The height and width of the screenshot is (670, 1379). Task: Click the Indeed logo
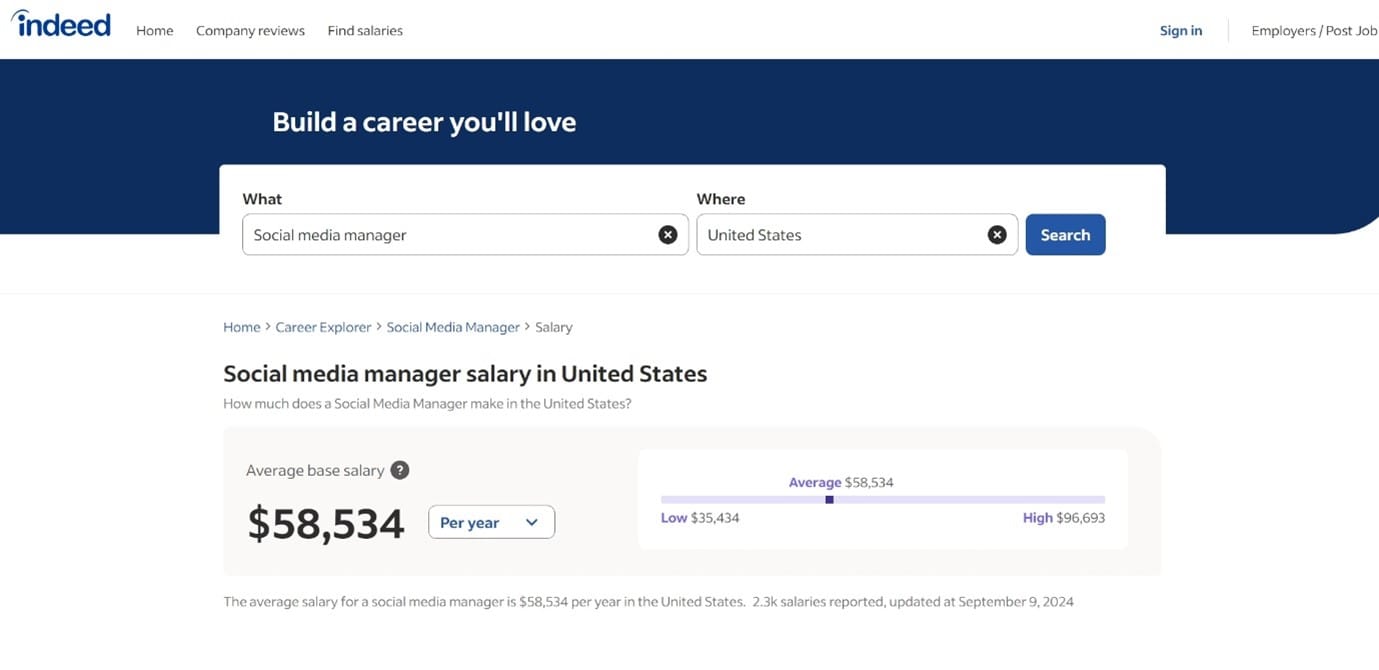pos(61,25)
